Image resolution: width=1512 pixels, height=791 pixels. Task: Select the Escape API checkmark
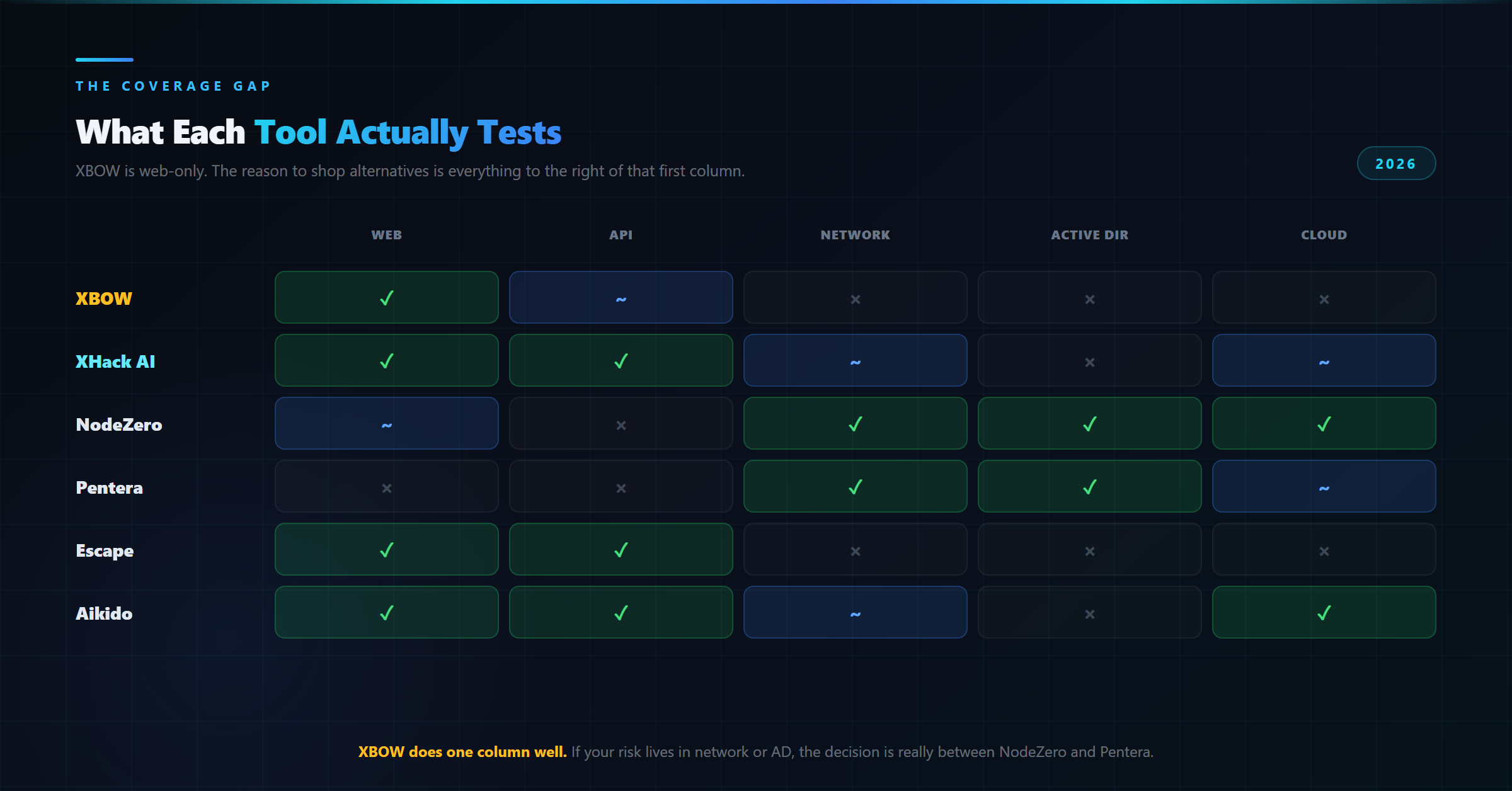pyautogui.click(x=621, y=549)
